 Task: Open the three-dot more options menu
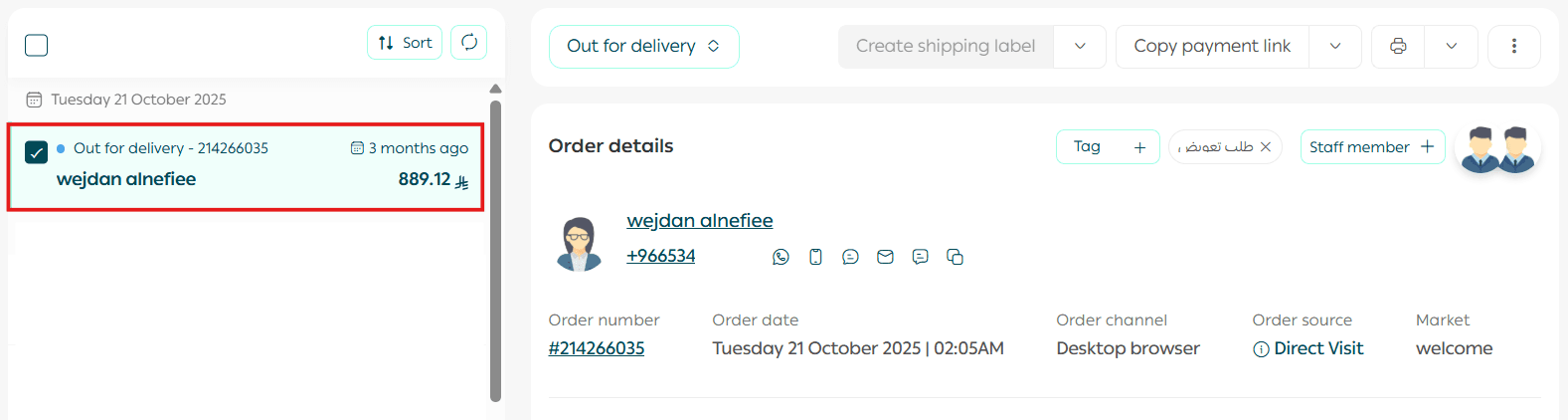(1513, 47)
